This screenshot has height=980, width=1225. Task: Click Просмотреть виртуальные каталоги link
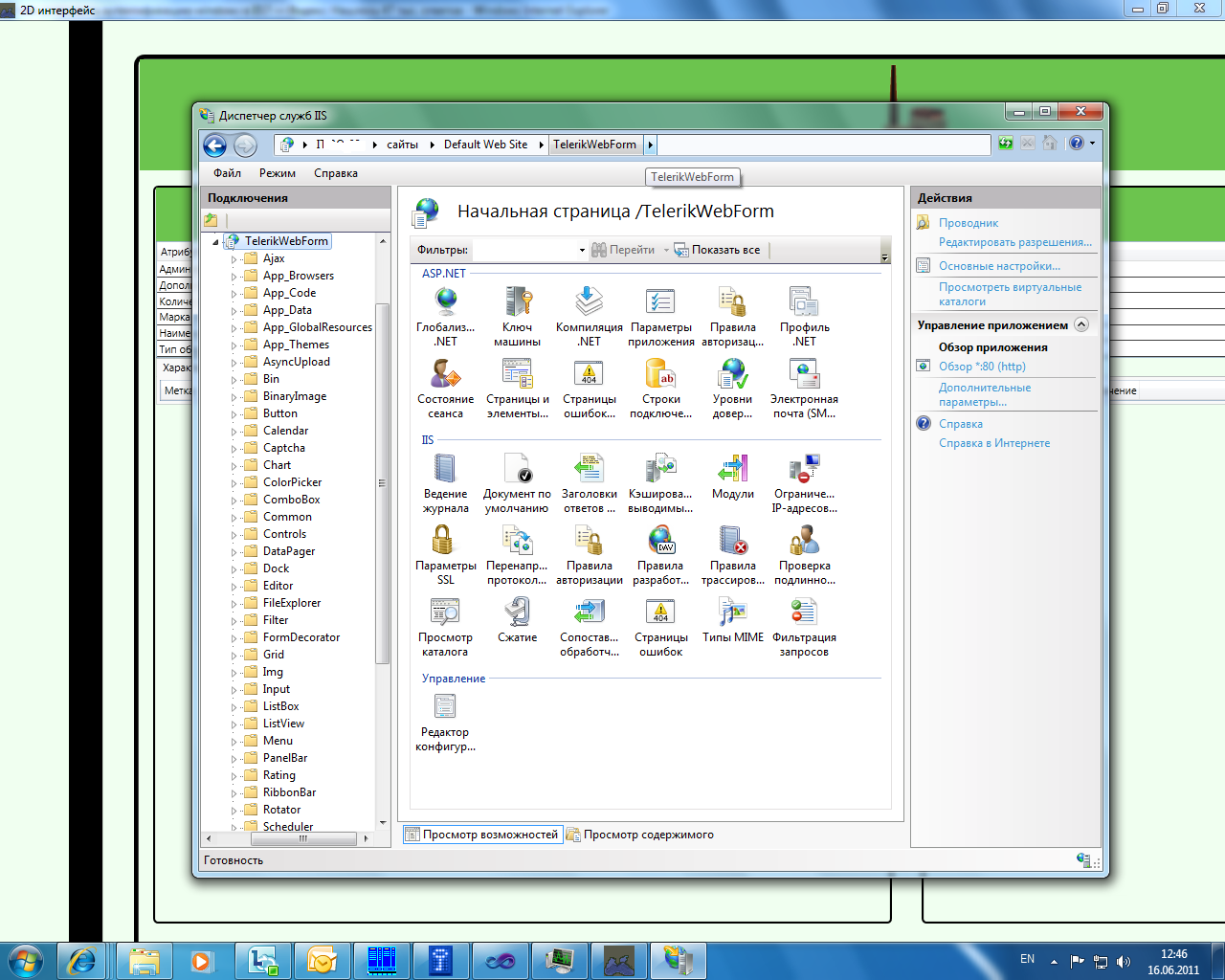point(1010,294)
